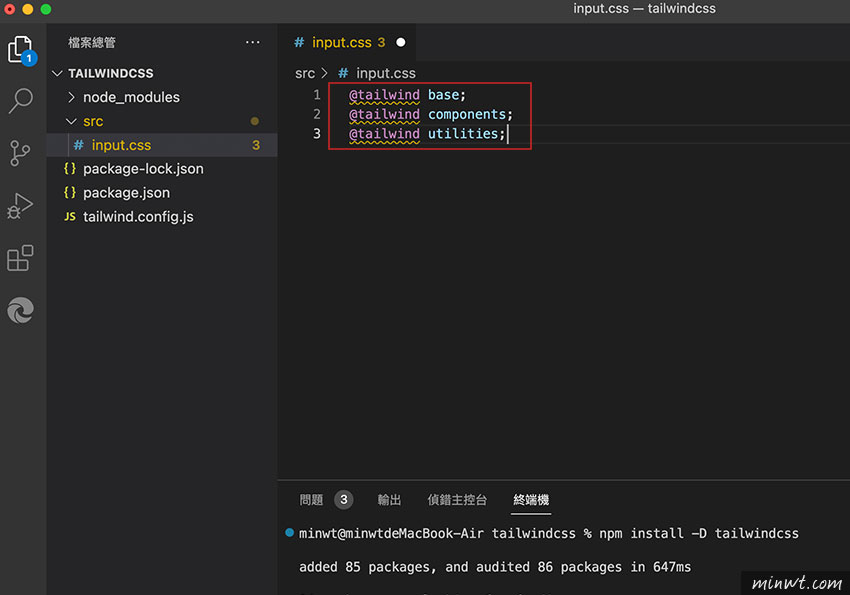The width and height of the screenshot is (850, 595).
Task: Open the Microsoft Edge tools icon
Action: 21,311
